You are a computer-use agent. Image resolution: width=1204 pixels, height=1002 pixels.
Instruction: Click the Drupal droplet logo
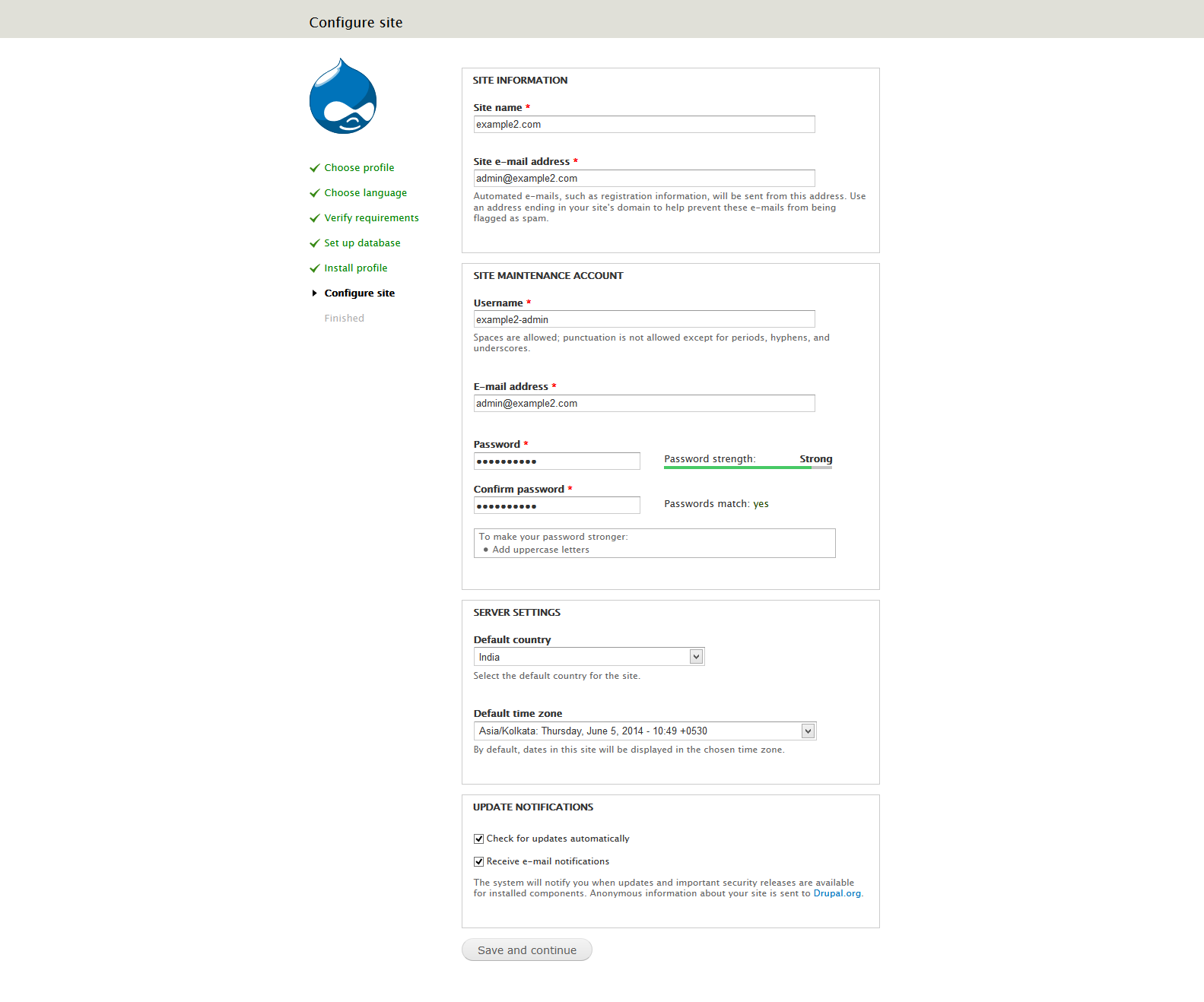click(343, 96)
